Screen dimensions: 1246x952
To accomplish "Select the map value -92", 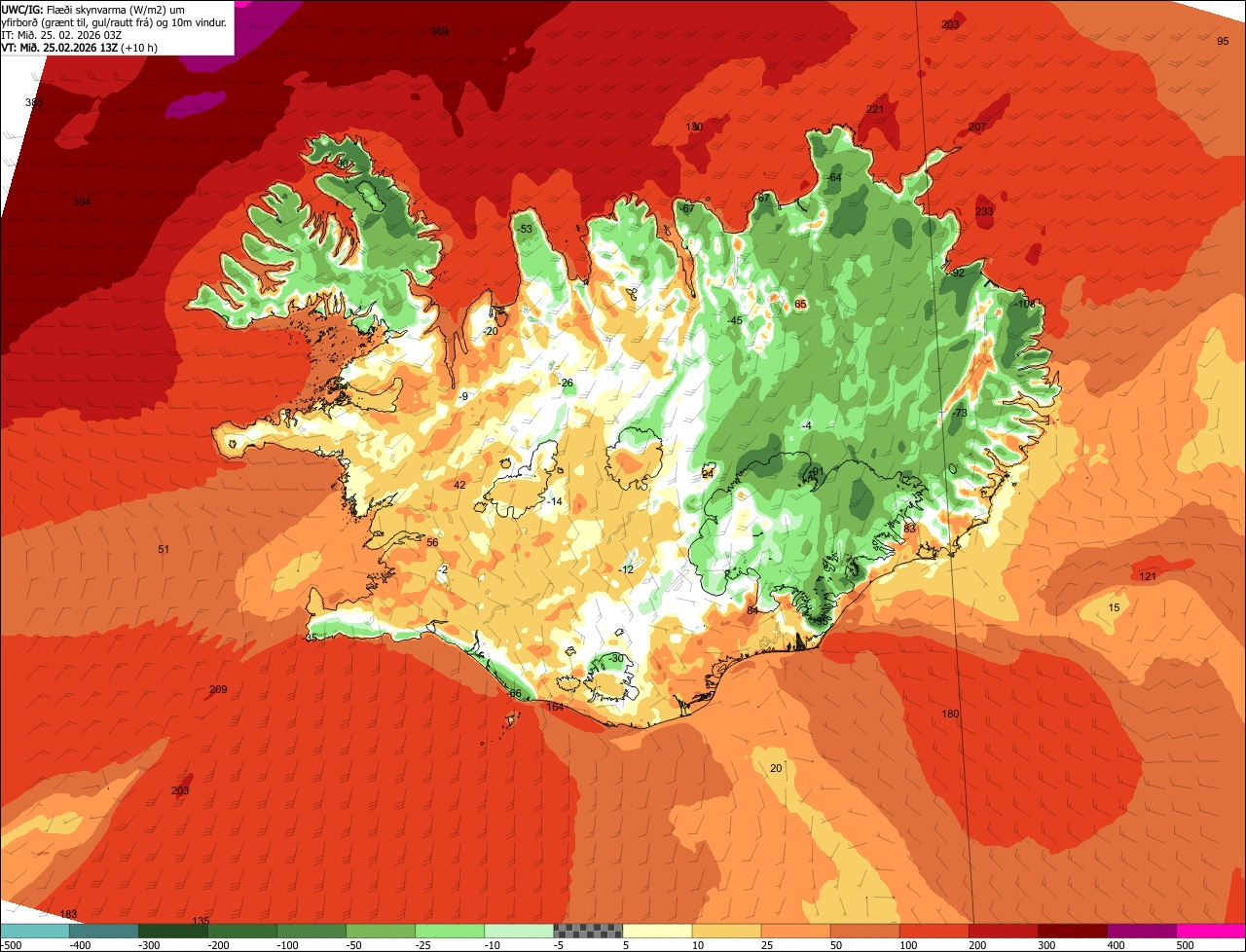I will pyautogui.click(x=958, y=273).
